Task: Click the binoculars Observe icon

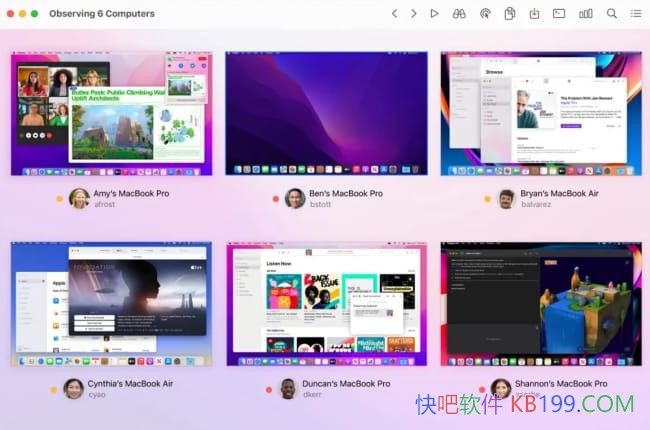Action: (x=460, y=14)
